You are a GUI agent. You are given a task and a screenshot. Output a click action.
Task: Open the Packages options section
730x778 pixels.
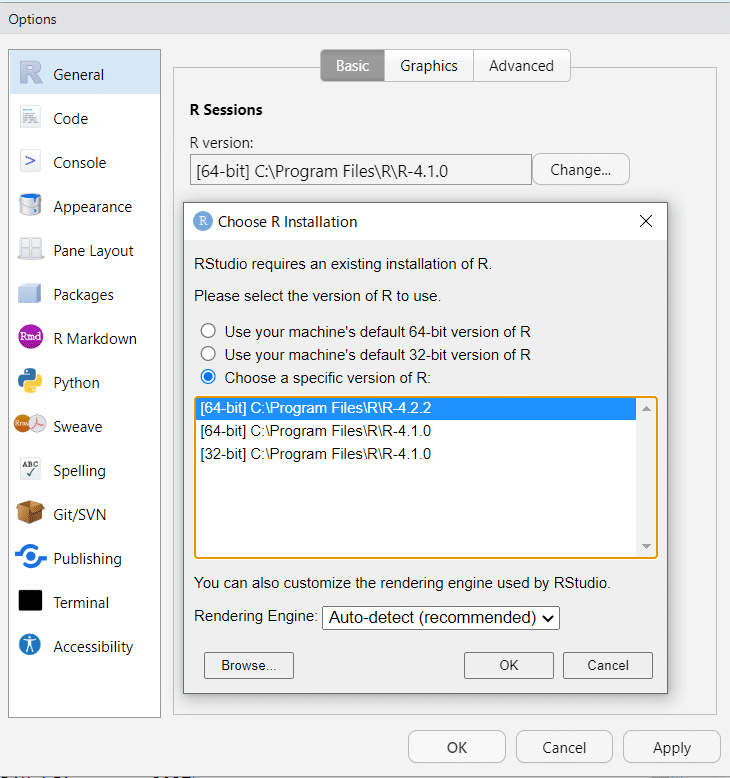click(85, 294)
